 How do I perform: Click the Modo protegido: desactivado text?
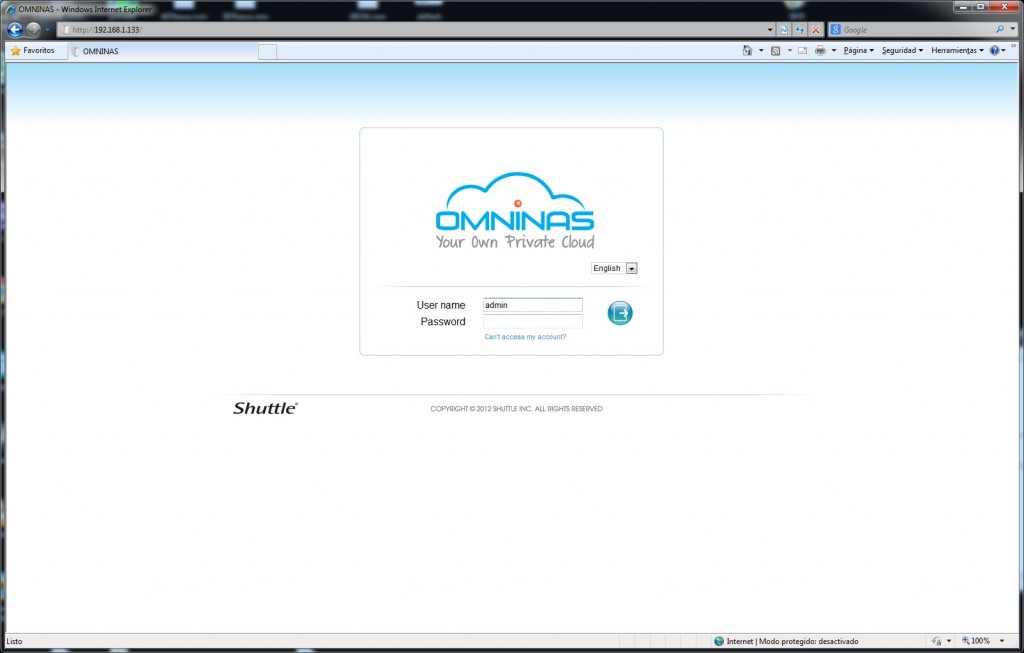click(x=808, y=641)
